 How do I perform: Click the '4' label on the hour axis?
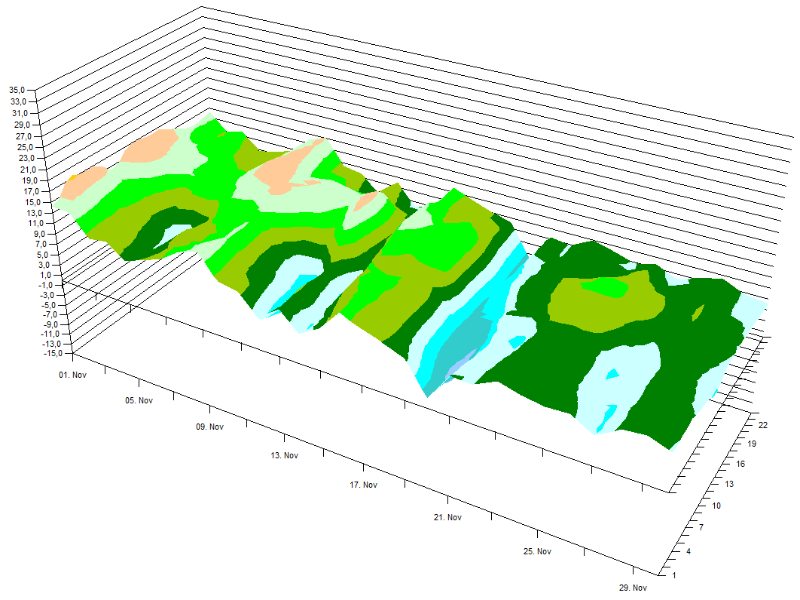click(689, 552)
